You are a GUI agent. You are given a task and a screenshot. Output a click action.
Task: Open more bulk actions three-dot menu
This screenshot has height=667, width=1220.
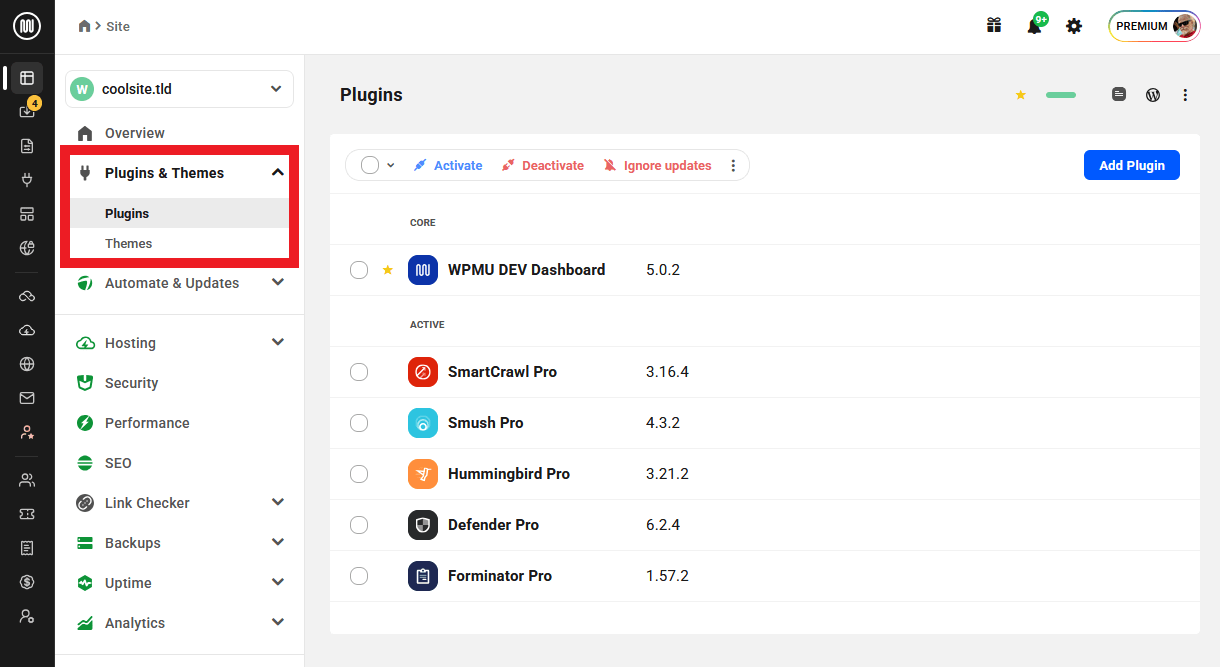click(x=733, y=166)
